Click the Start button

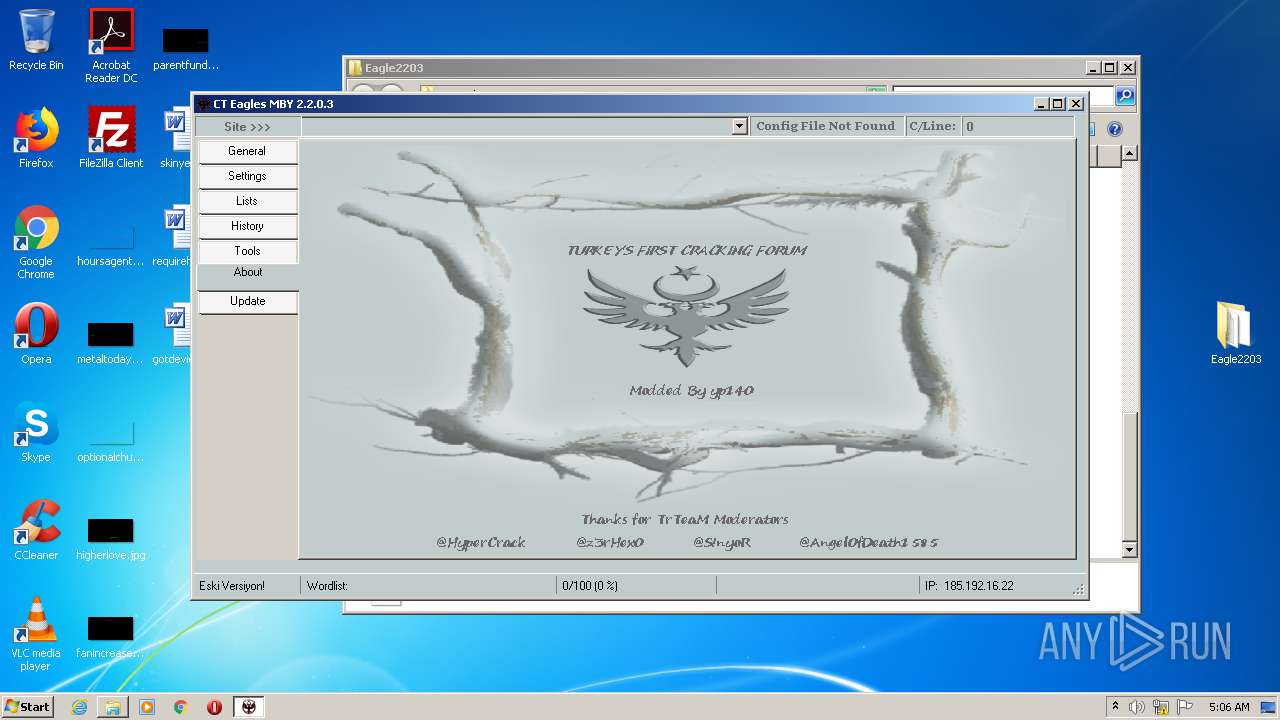pos(28,706)
